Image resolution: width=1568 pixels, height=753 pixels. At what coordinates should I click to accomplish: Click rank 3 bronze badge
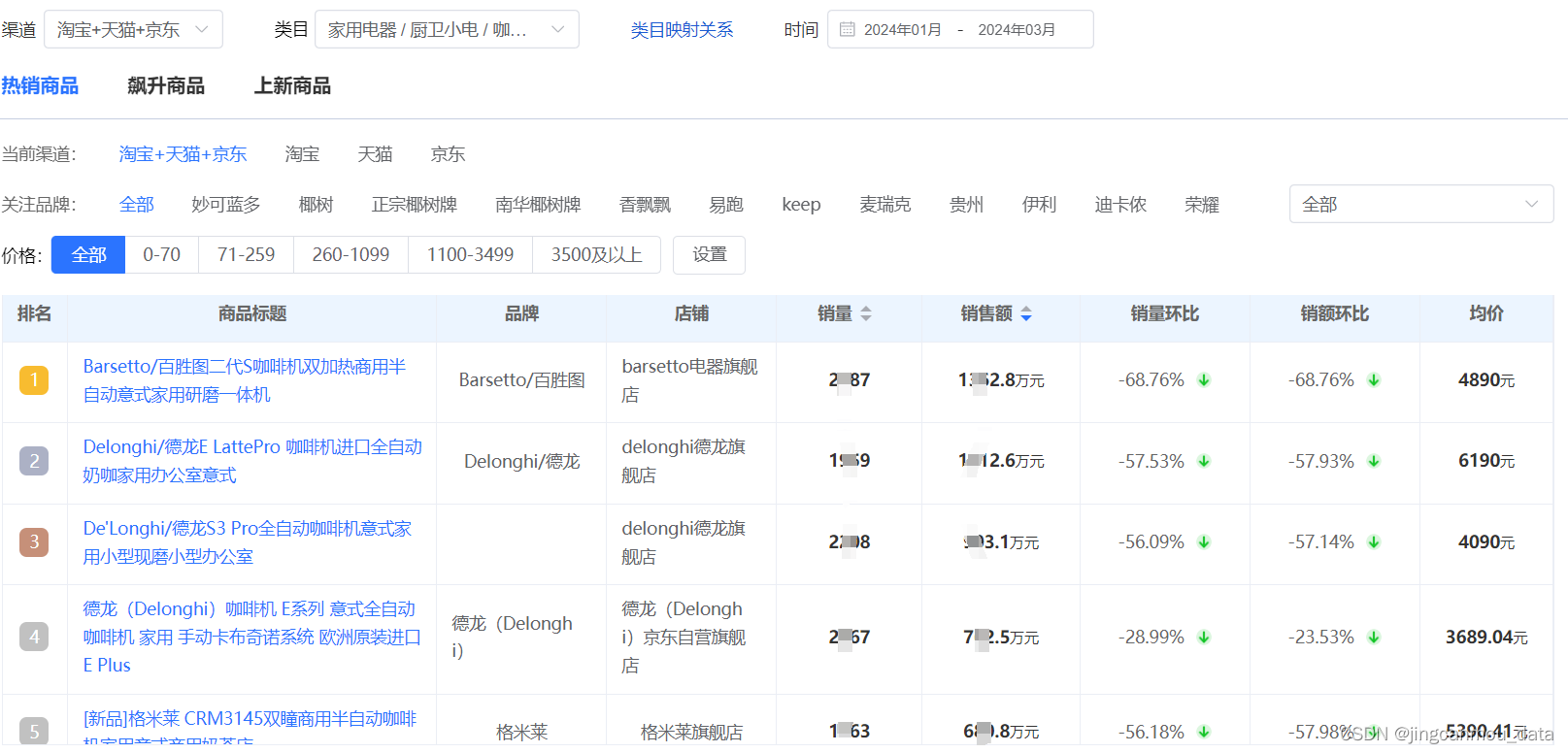34,541
